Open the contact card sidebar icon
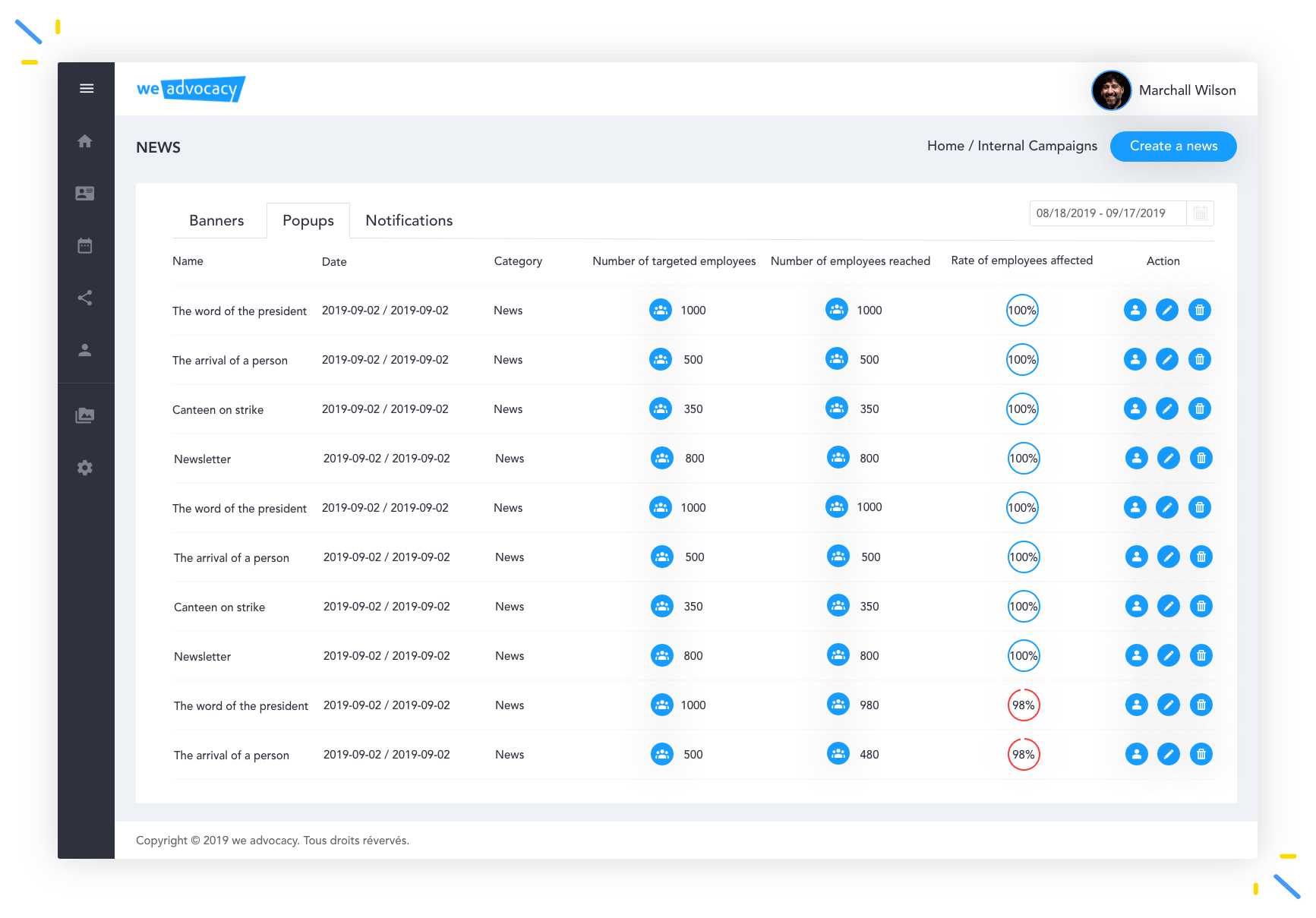 [x=85, y=193]
